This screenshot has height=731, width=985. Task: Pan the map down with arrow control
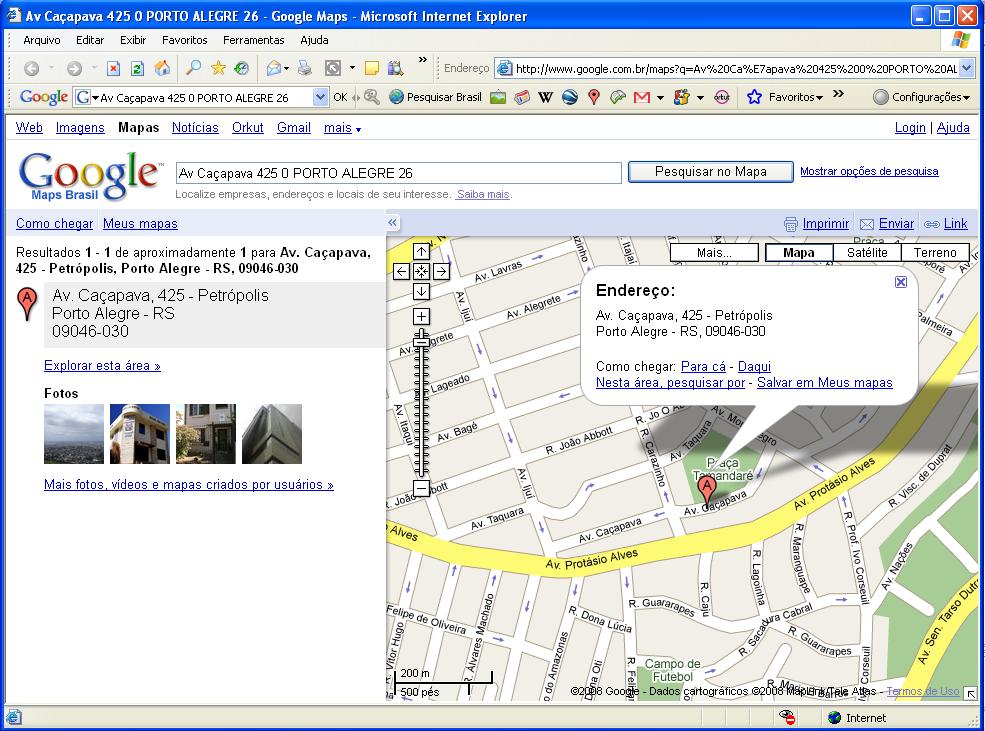pos(421,291)
